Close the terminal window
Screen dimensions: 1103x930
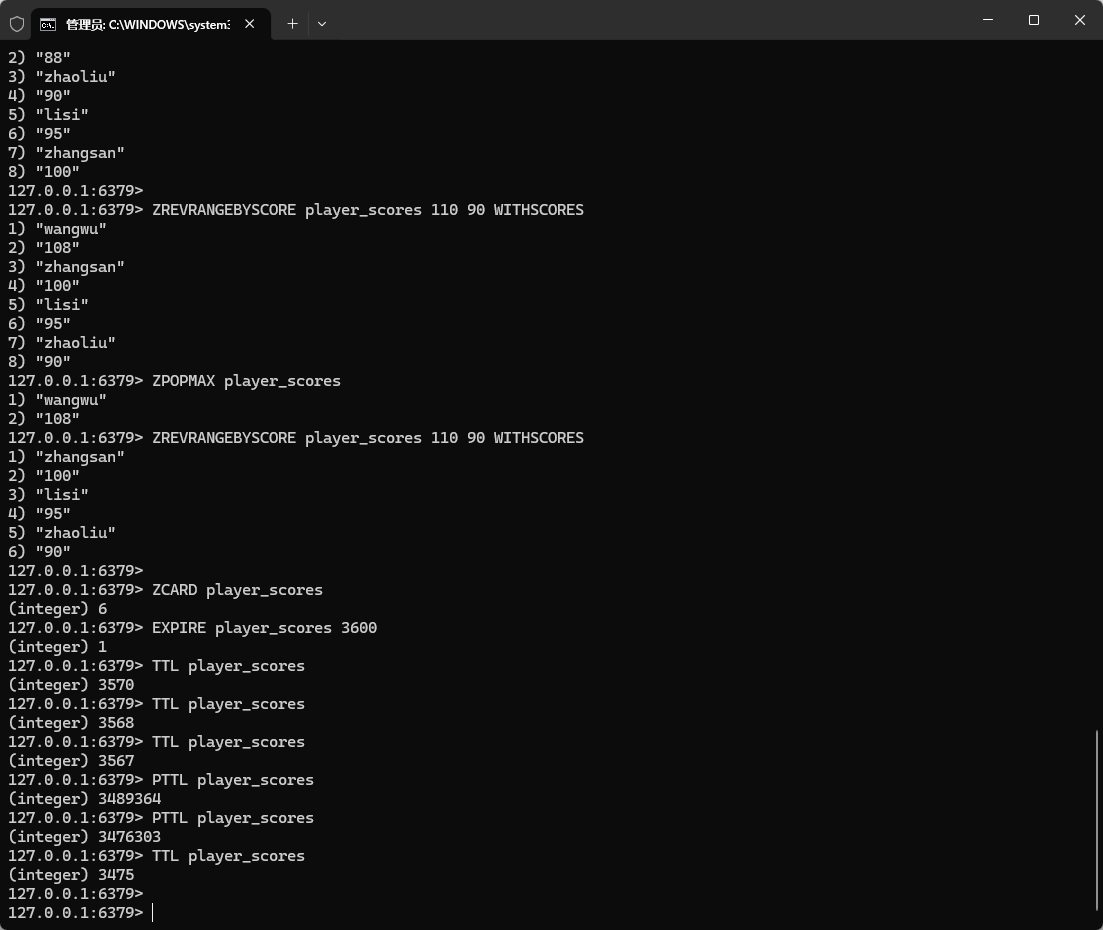click(x=1080, y=20)
